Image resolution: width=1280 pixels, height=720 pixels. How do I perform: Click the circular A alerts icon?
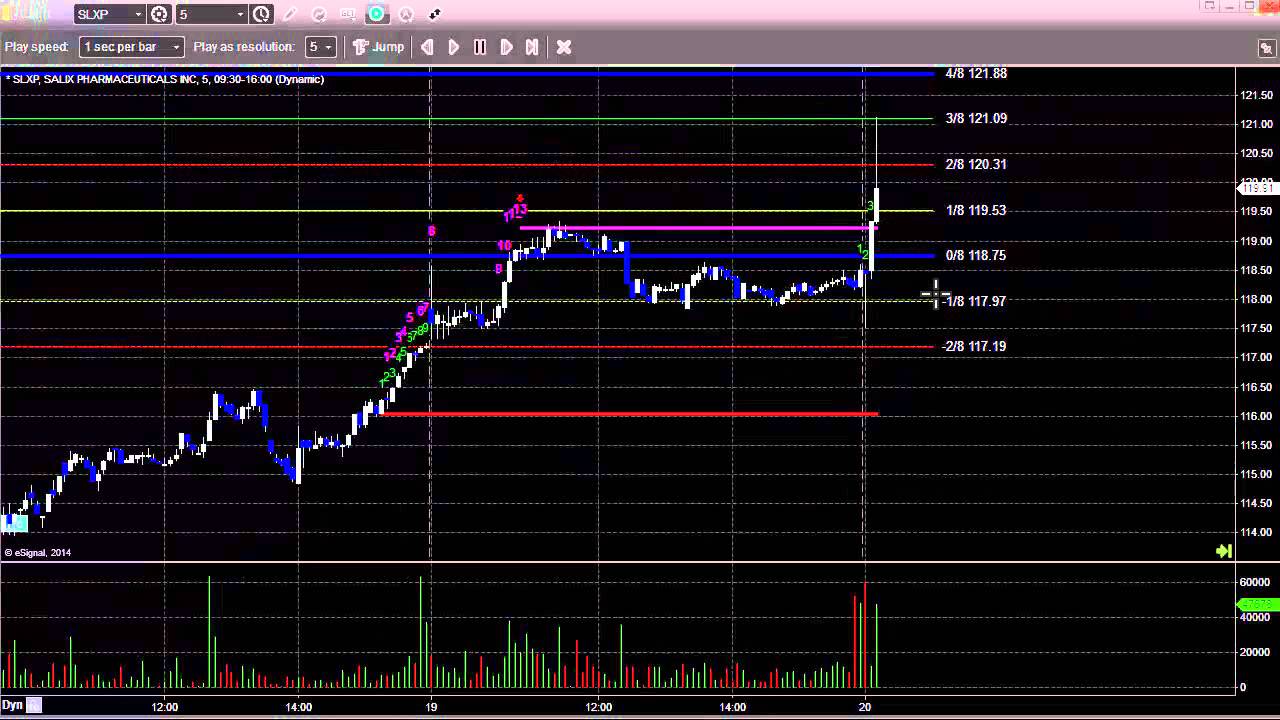coord(406,15)
